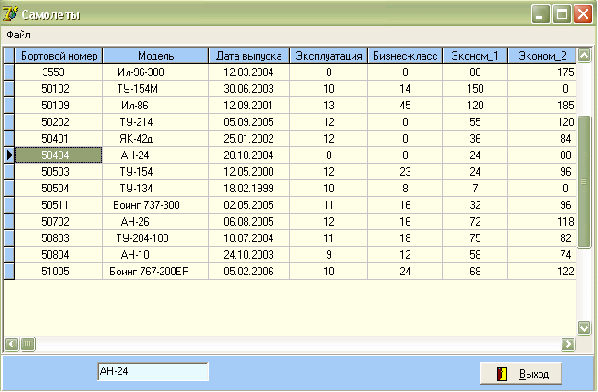This screenshot has width=598, height=392.
Task: Select cell with board number 50803
Action: (59, 238)
